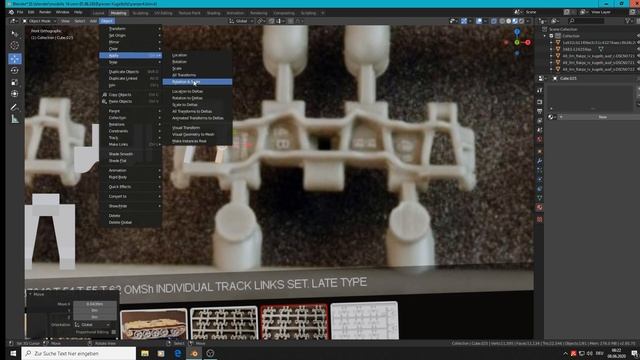Toggle viewport gizmos visibility

click(464, 21)
